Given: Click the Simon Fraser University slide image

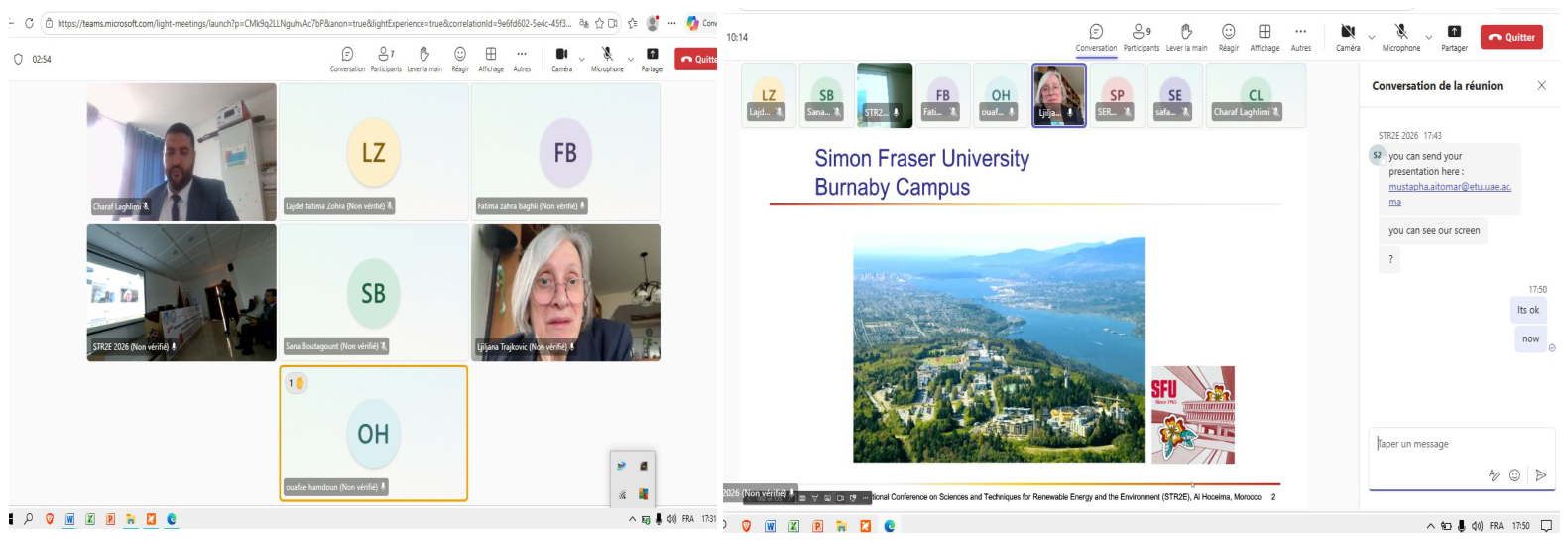Looking at the screenshot, I should pyautogui.click(x=999, y=349).
